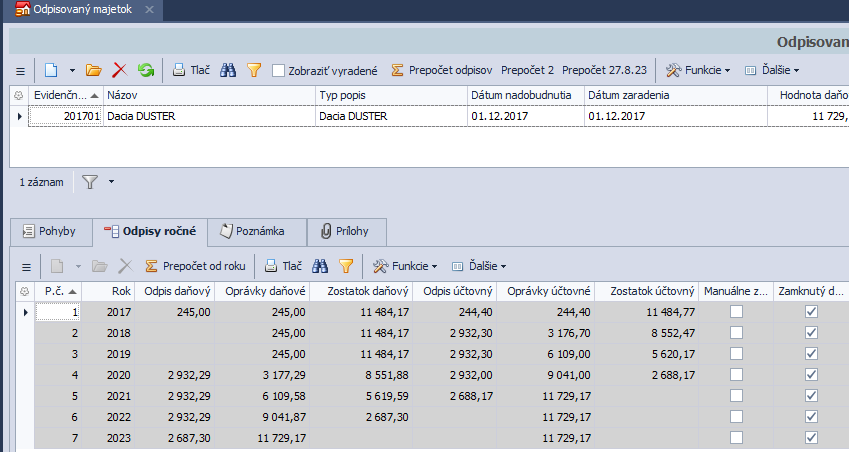Viewport: 849px width, 452px height.
Task: Enable the Zobraziť vyradené checkbox
Action: click(x=279, y=71)
